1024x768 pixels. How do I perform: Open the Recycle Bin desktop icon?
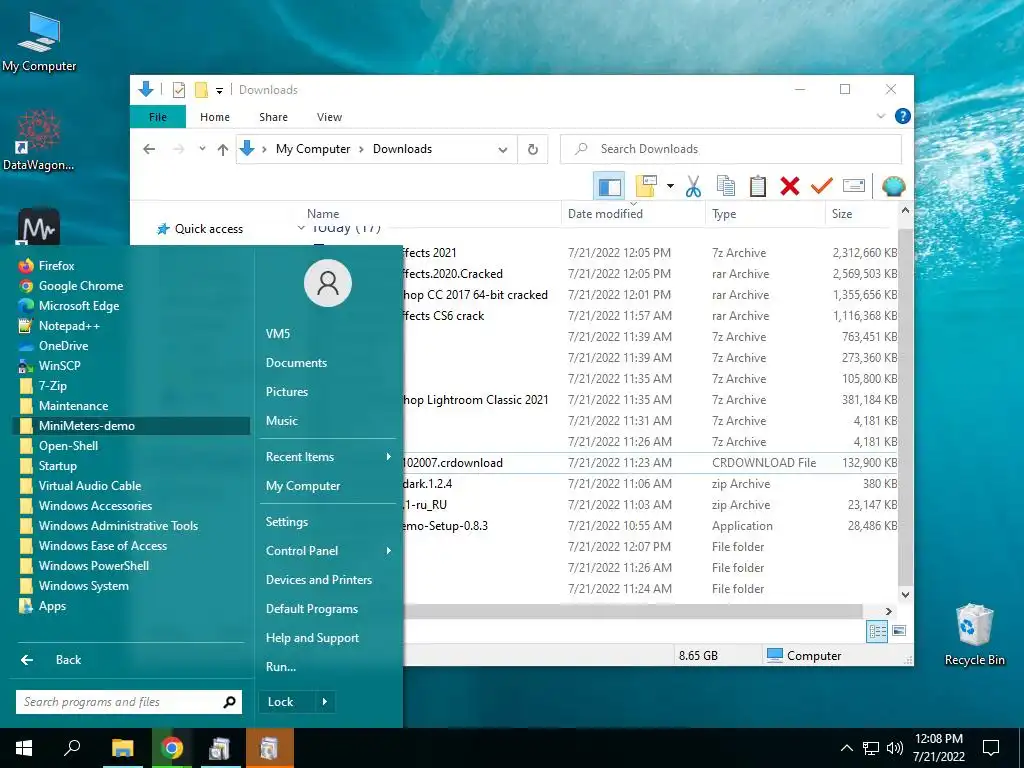[x=974, y=635]
